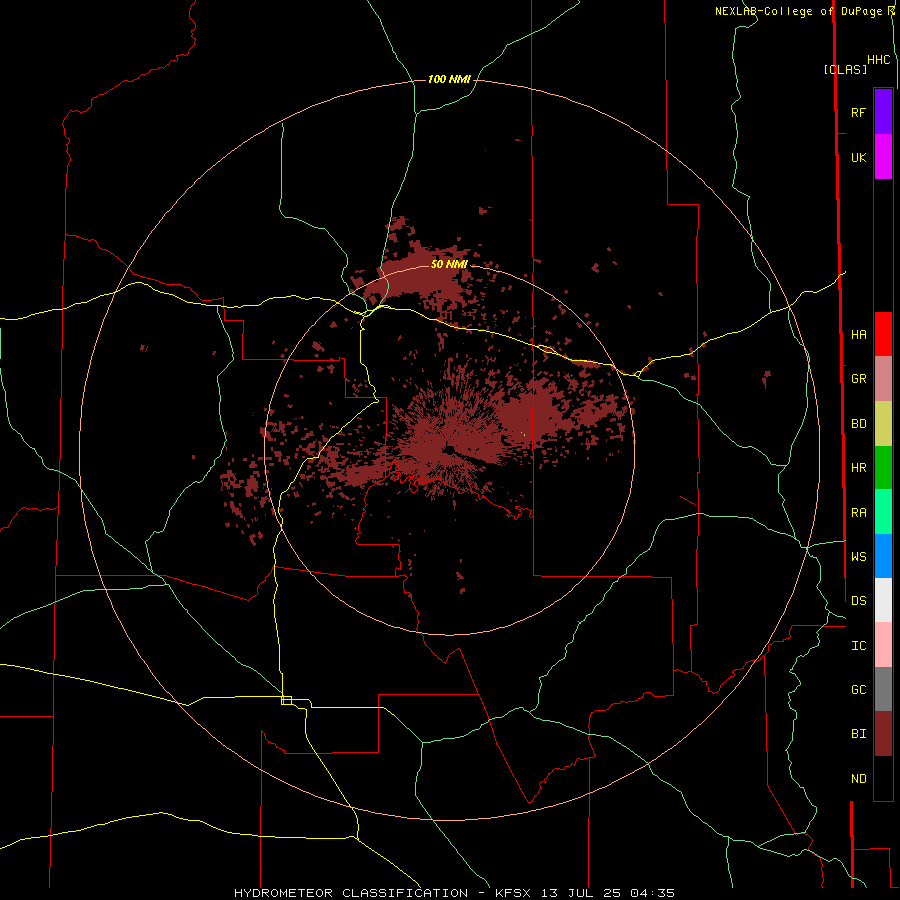Click the magenta UK color swatch
900x900 pixels.
[883, 157]
